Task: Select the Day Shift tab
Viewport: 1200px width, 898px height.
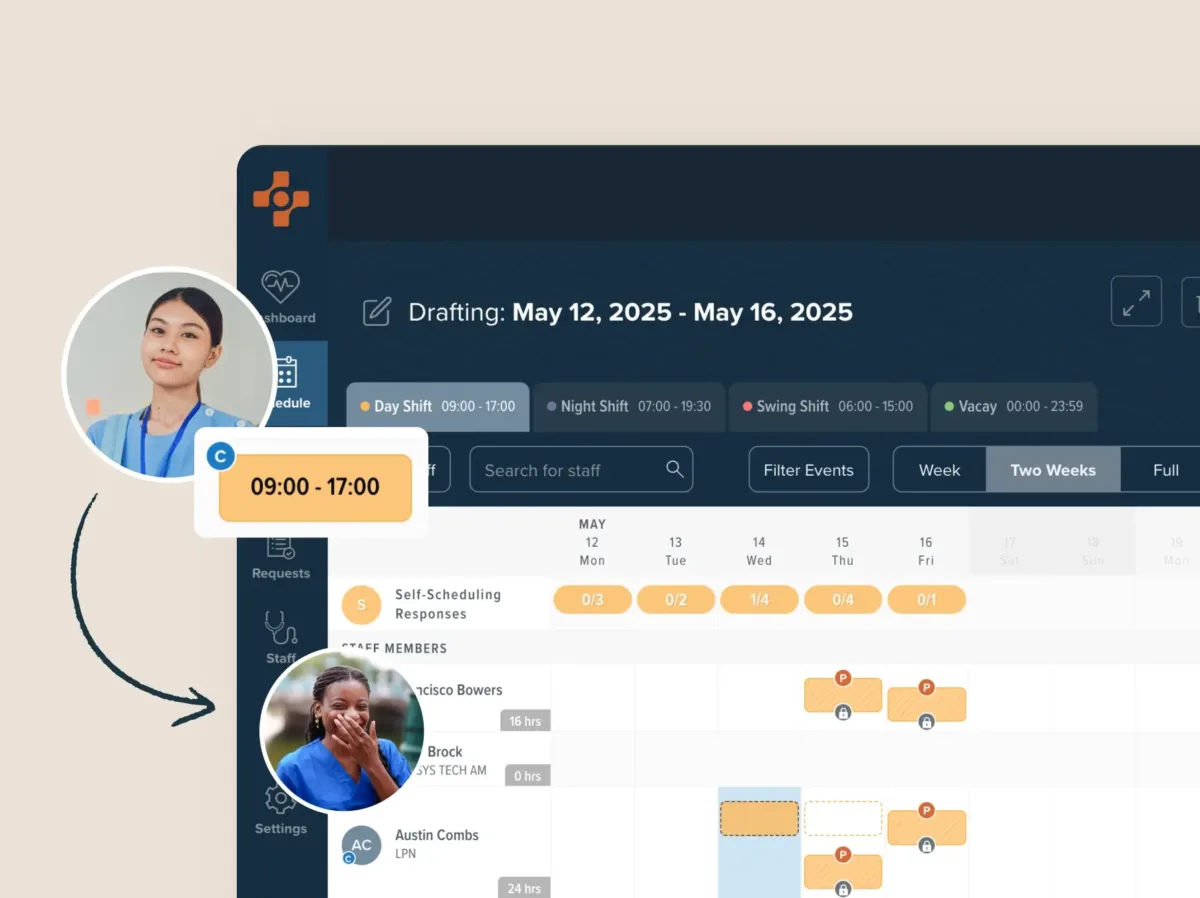Action: coord(438,406)
